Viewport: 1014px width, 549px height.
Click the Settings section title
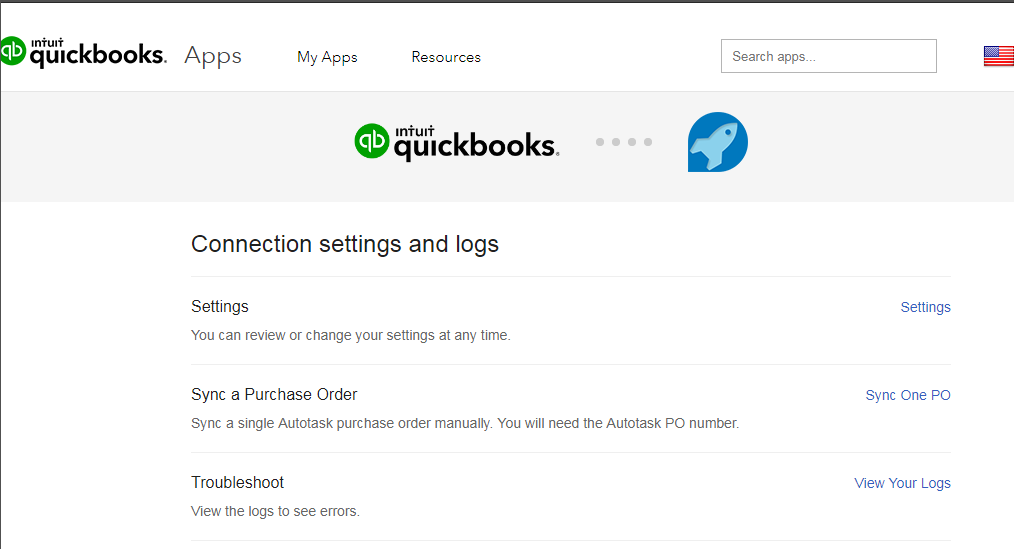pyautogui.click(x=220, y=307)
